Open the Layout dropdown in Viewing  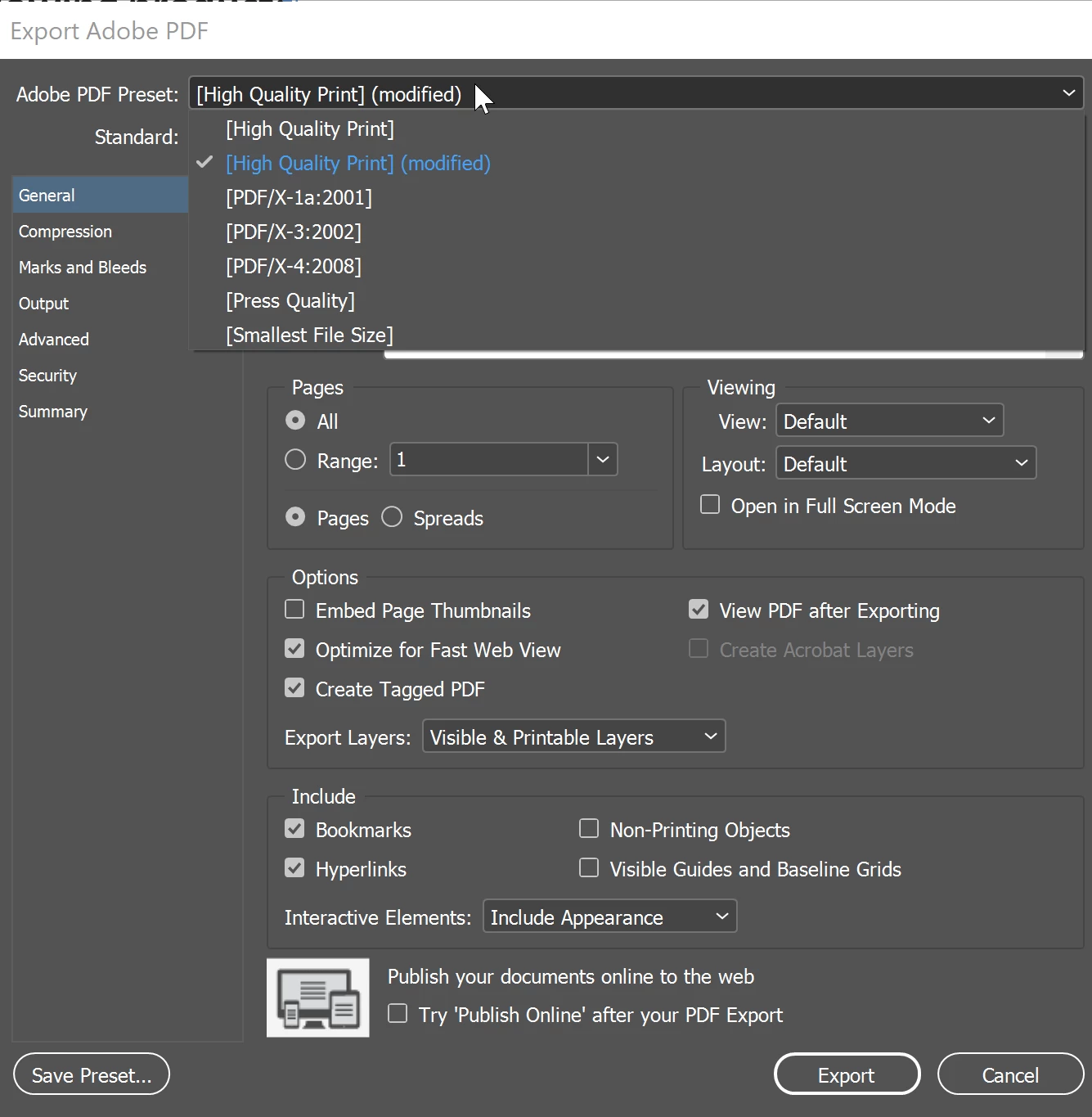point(906,463)
